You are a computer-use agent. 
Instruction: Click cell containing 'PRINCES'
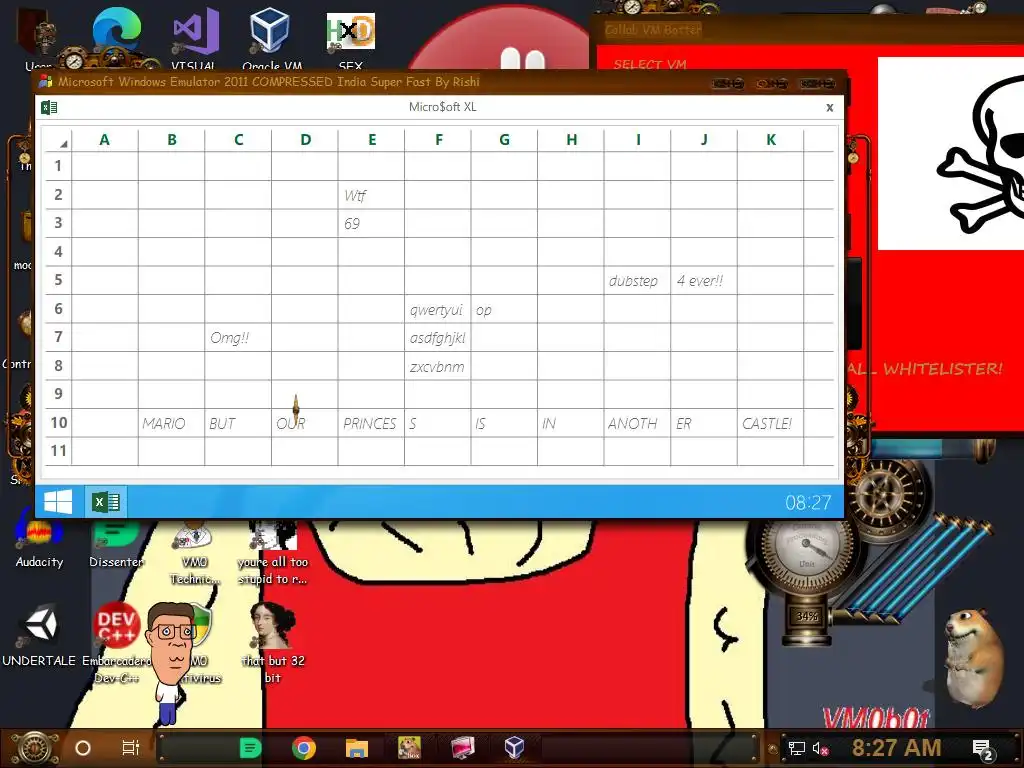371,423
